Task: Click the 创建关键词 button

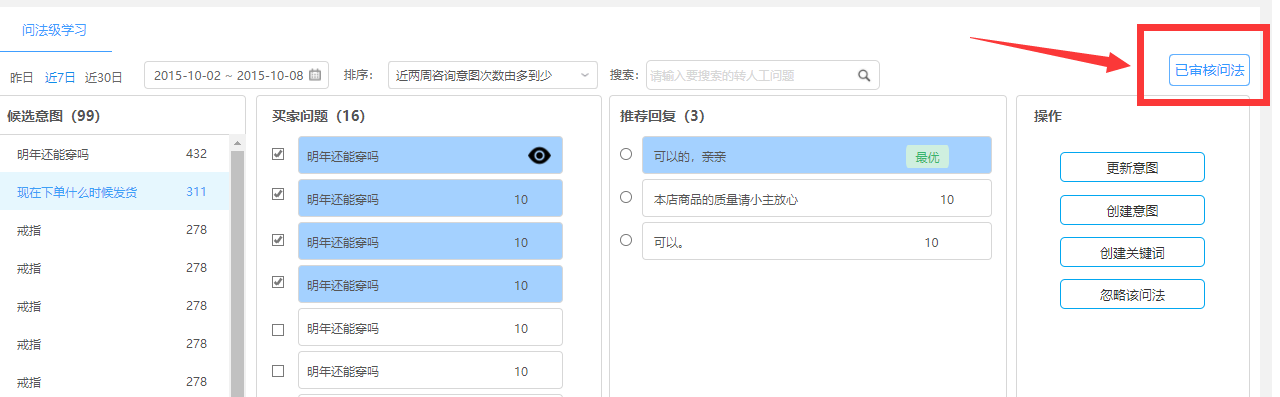Action: [x=1132, y=252]
